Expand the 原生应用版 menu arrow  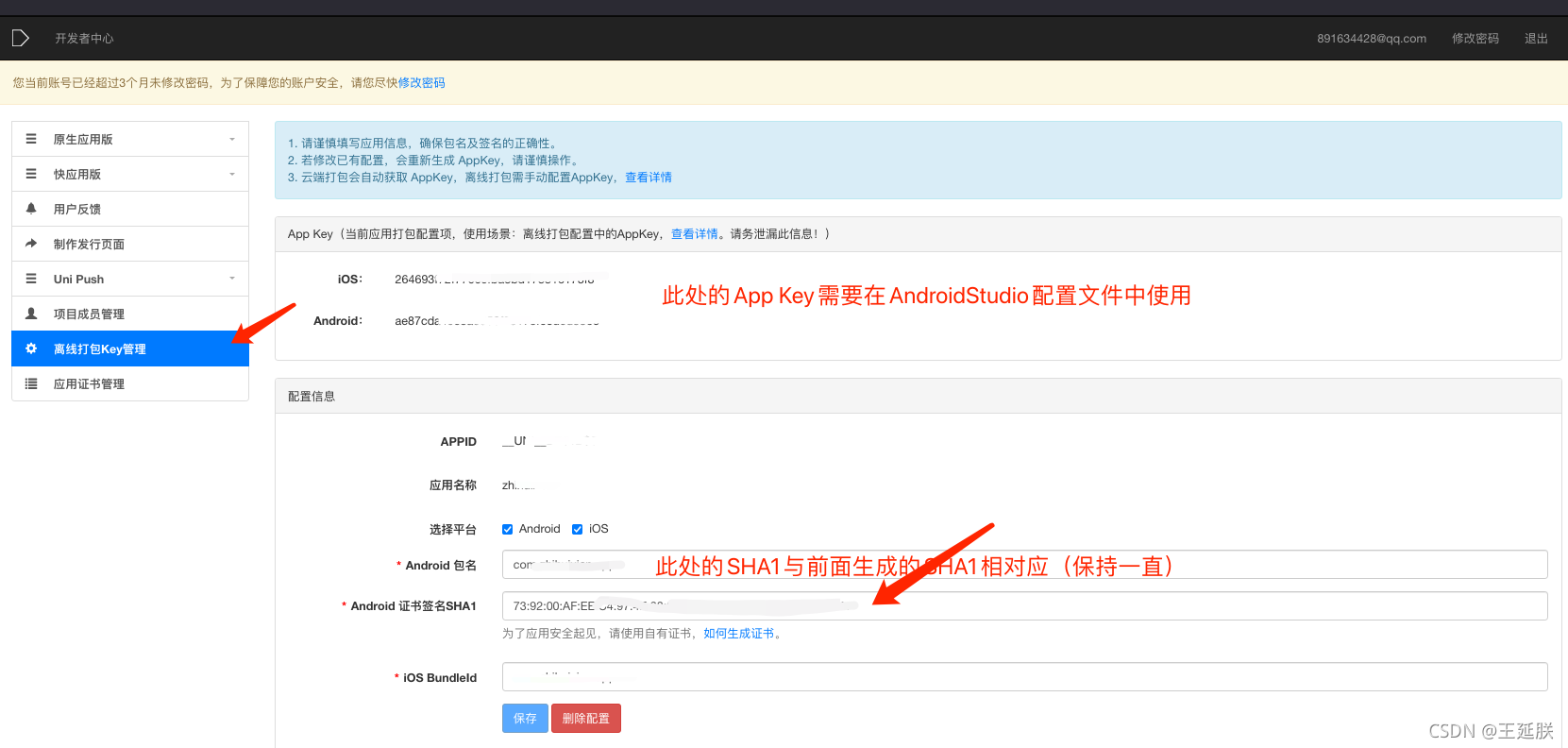[x=232, y=140]
